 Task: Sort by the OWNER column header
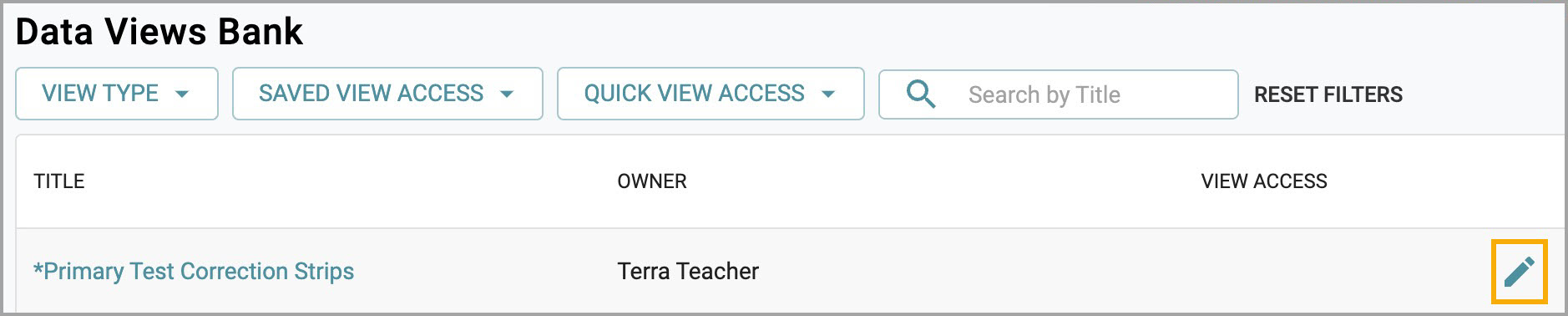(x=652, y=181)
